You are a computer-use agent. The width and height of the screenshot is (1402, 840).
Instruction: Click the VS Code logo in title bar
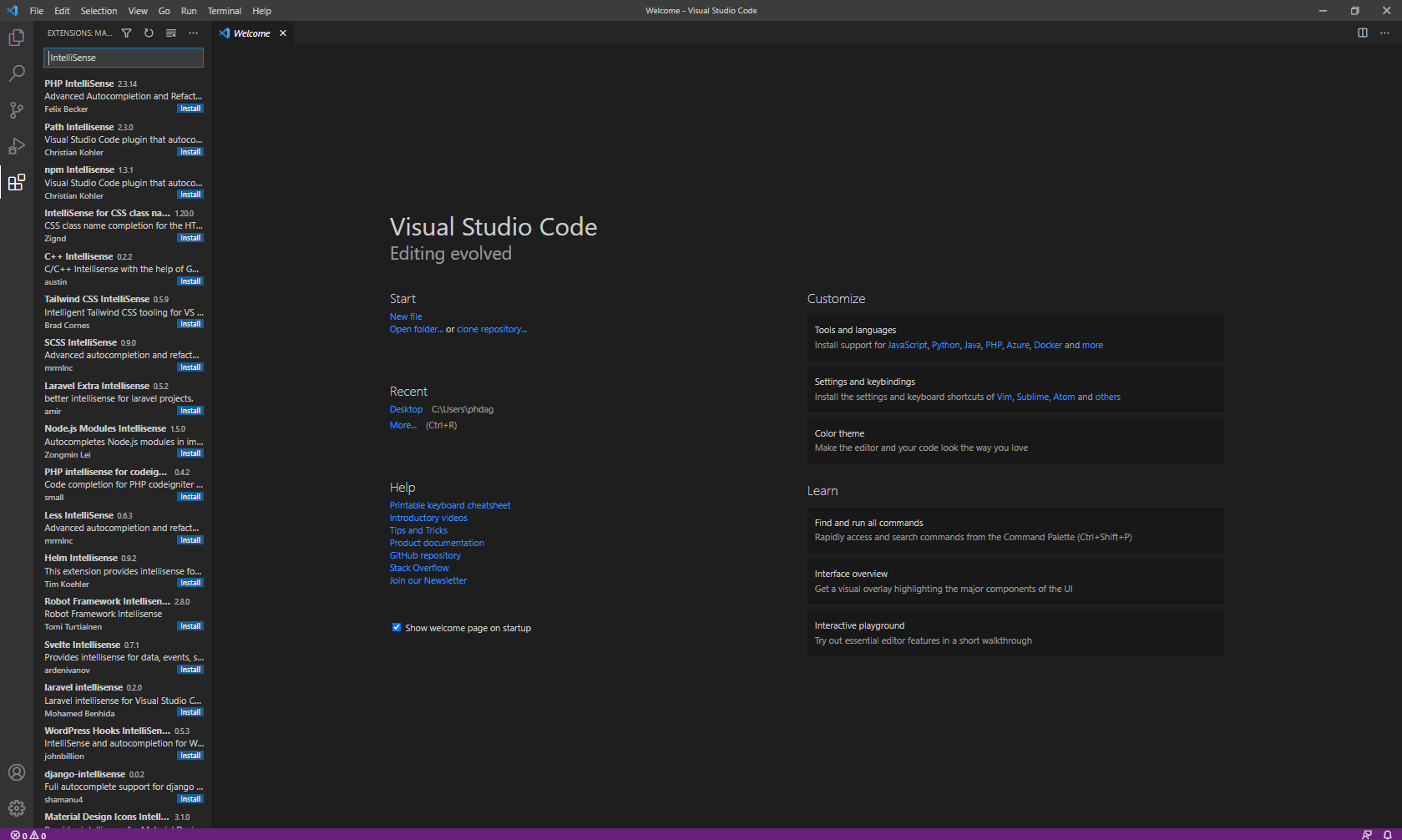pos(12,11)
